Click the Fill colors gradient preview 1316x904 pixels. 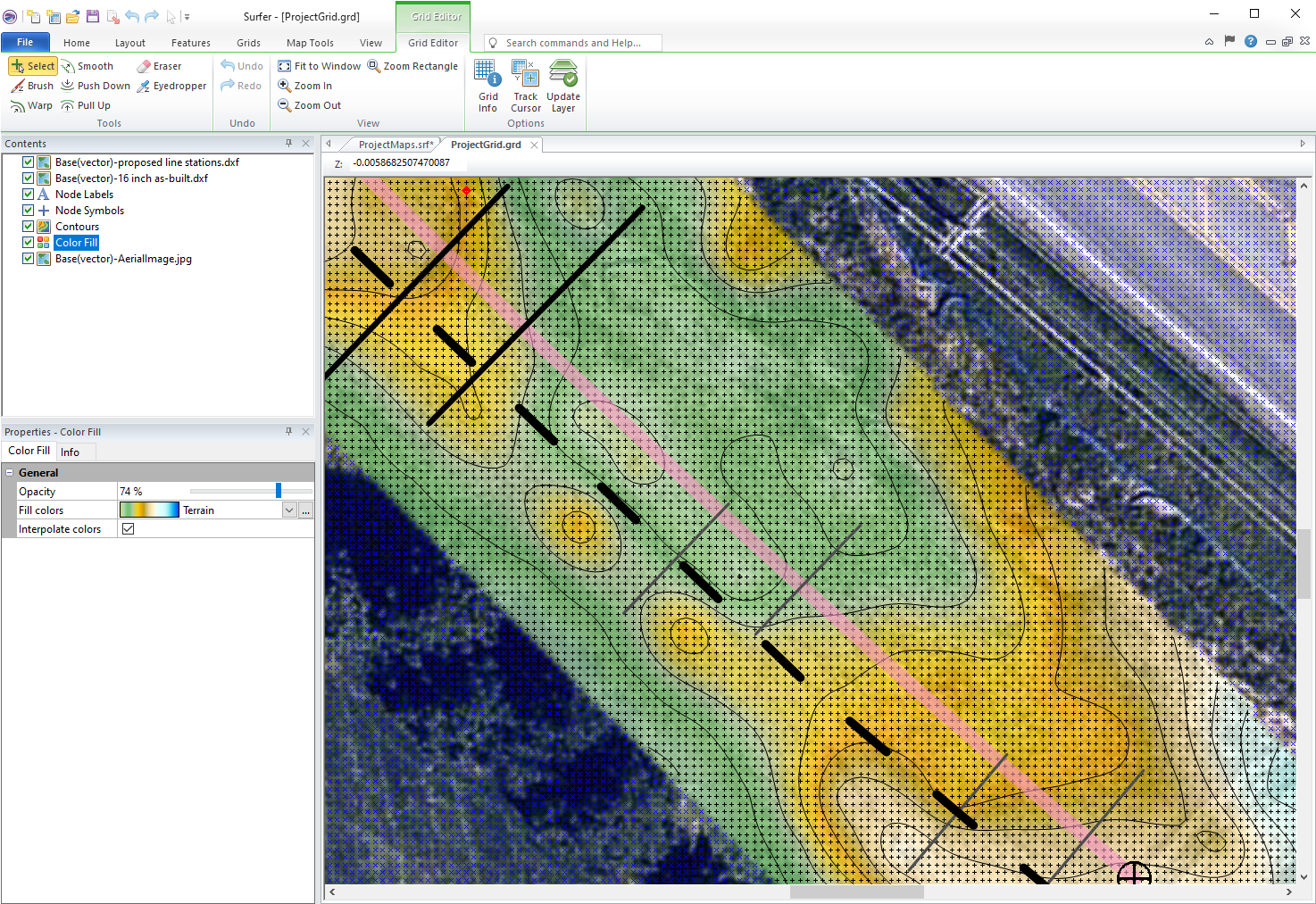(148, 509)
